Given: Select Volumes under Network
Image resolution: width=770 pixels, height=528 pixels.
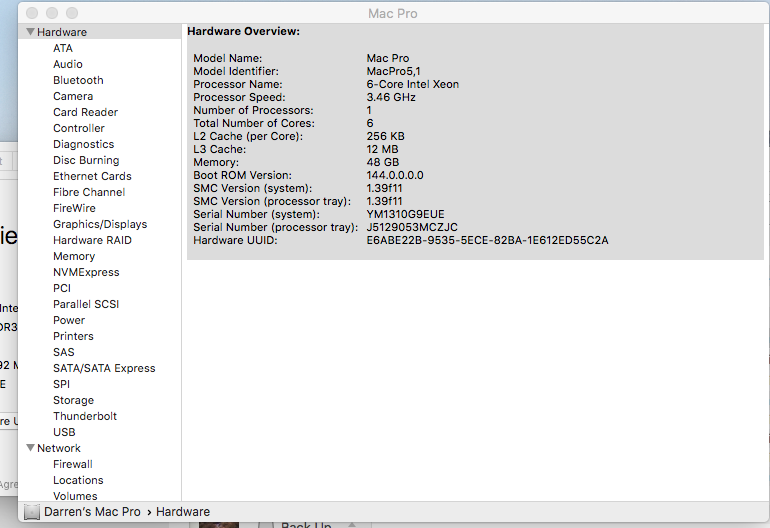Looking at the screenshot, I should point(75,496).
